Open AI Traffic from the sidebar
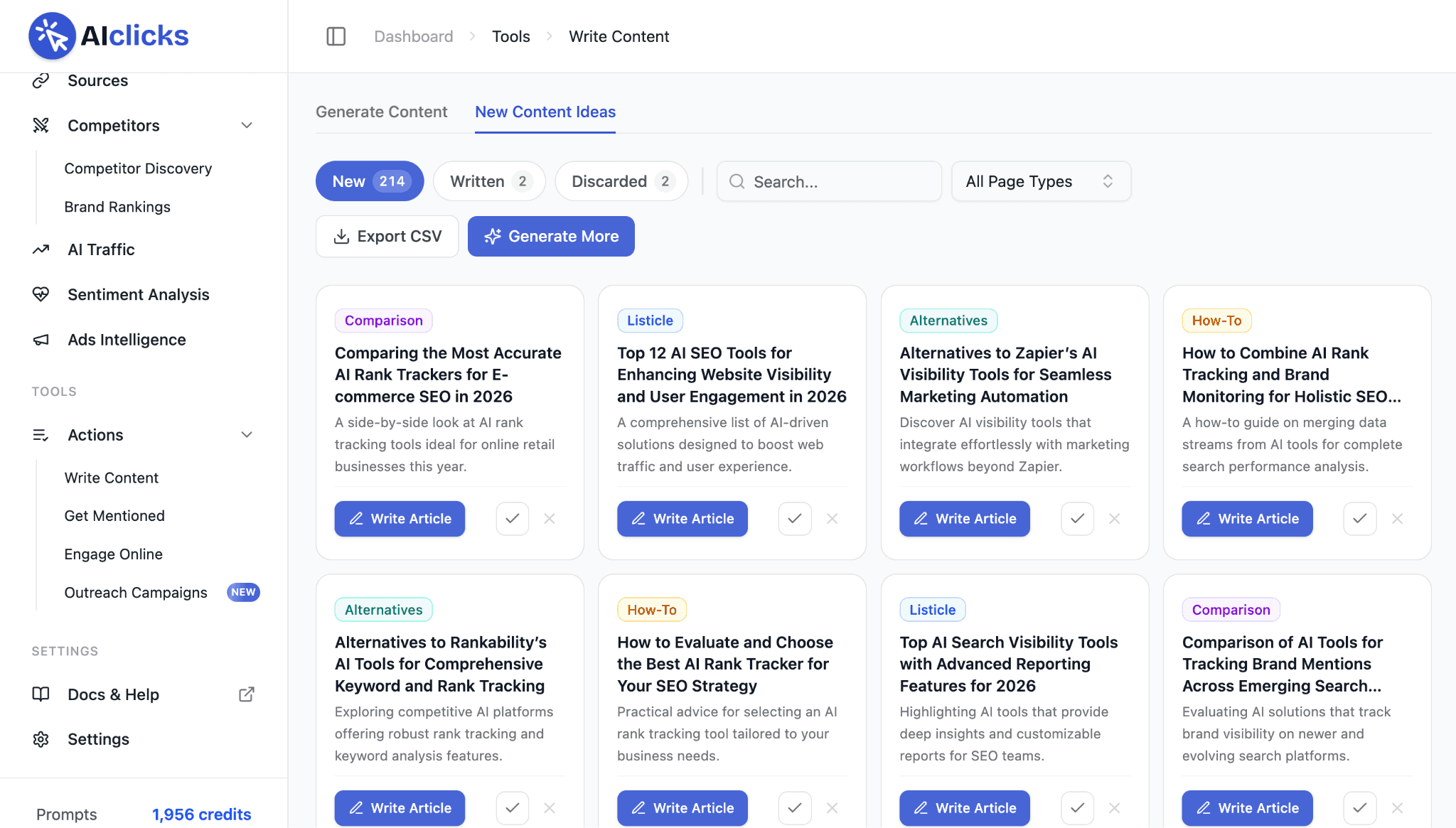Screen dimensions: 1456x828 (101, 249)
